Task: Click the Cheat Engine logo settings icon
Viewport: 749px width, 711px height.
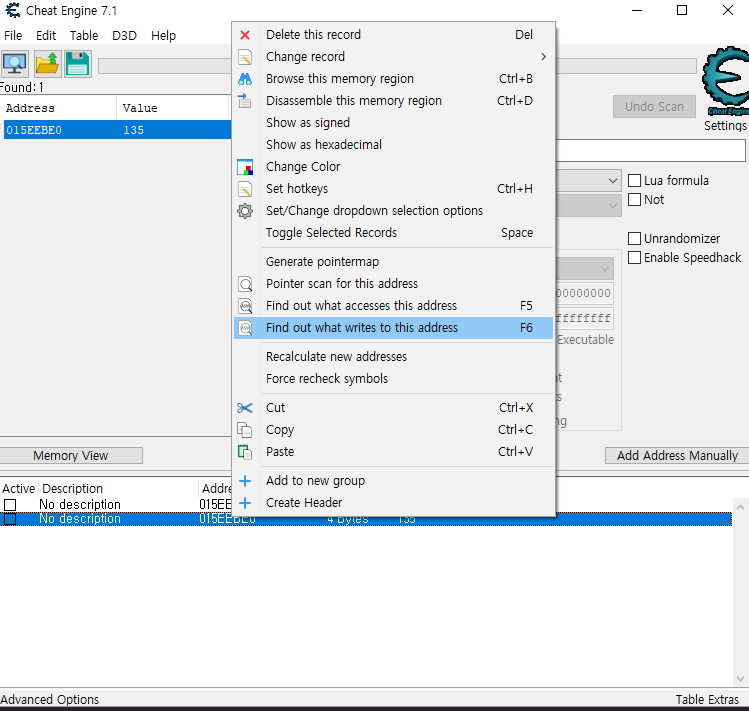Action: coord(725,80)
